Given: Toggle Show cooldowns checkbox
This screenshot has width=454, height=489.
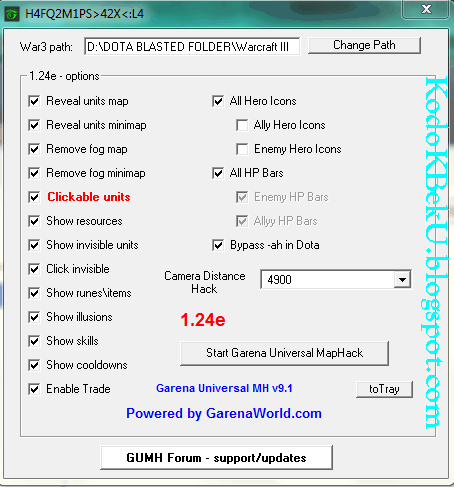Looking at the screenshot, I should (34, 365).
